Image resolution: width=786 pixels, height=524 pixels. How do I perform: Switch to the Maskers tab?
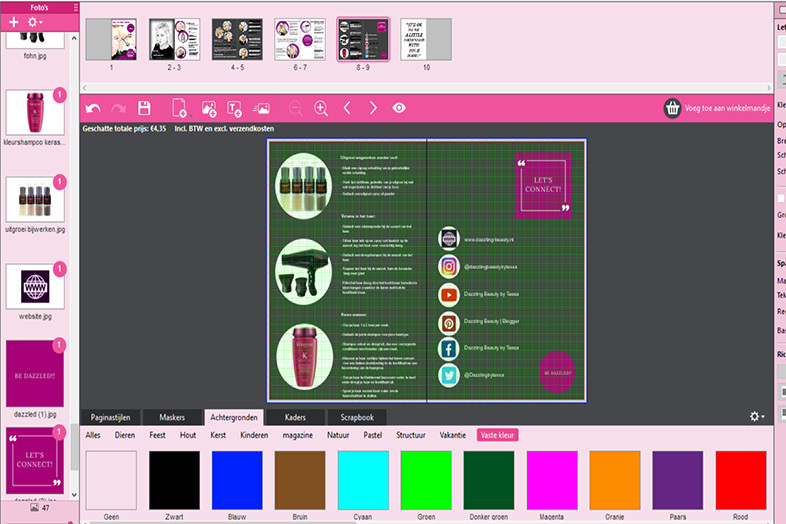[x=172, y=417]
